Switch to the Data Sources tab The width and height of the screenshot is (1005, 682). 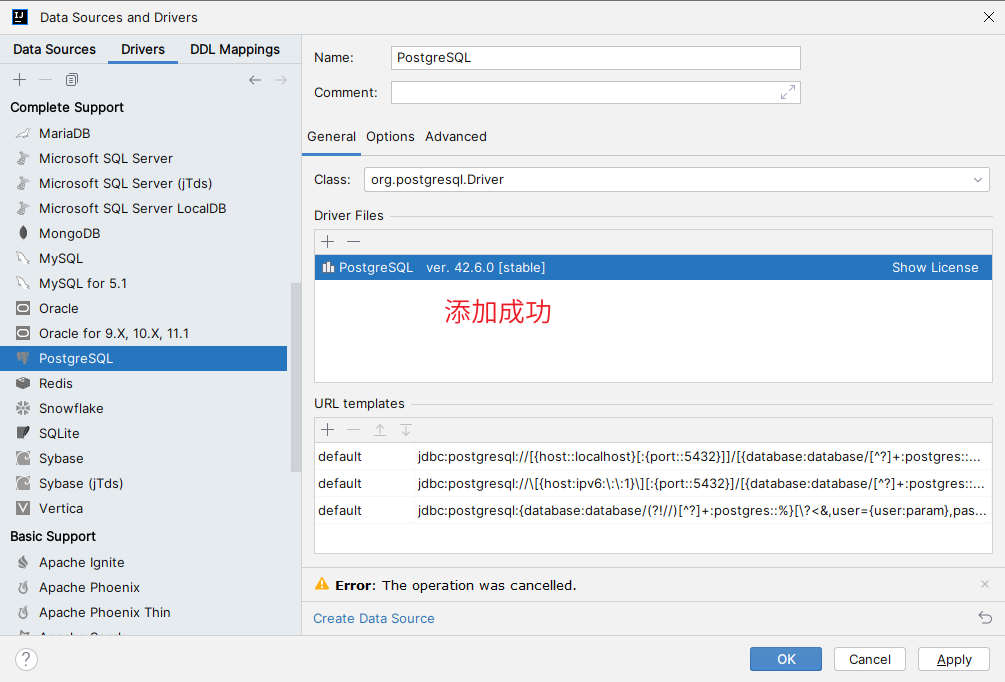click(54, 49)
